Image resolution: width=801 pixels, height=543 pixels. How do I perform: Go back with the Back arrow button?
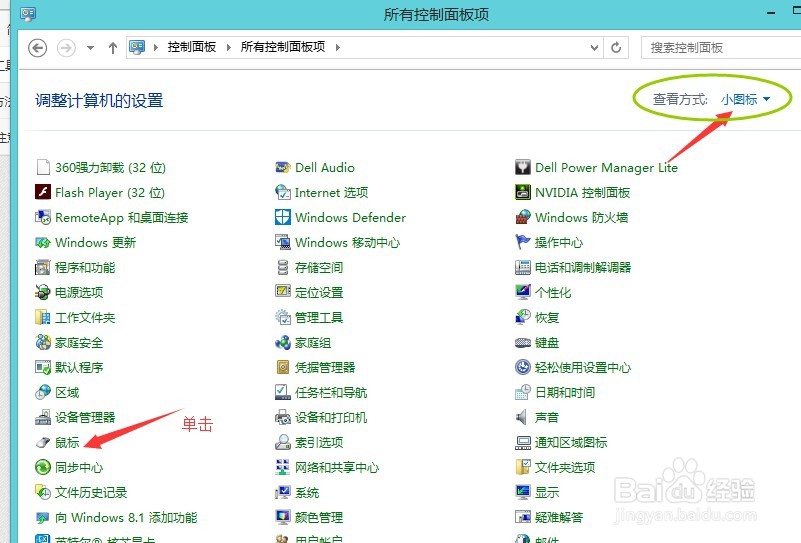pos(37,48)
